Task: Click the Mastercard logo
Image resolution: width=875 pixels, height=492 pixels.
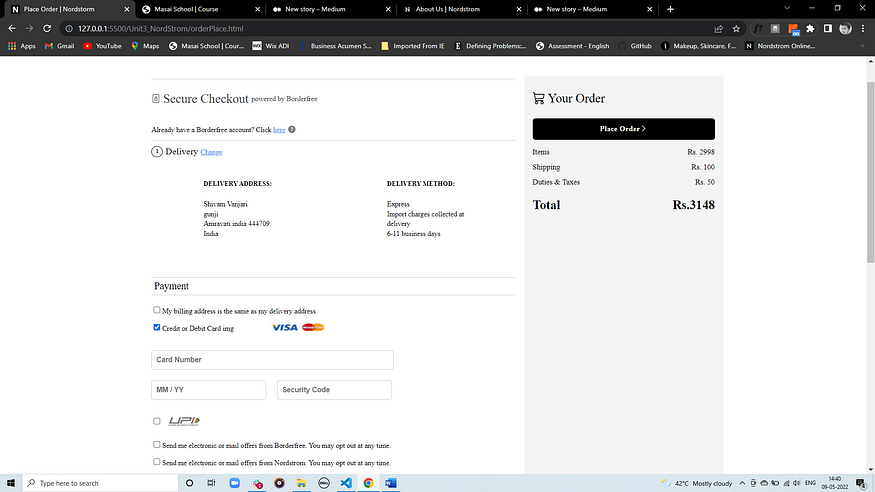Action: tap(313, 327)
